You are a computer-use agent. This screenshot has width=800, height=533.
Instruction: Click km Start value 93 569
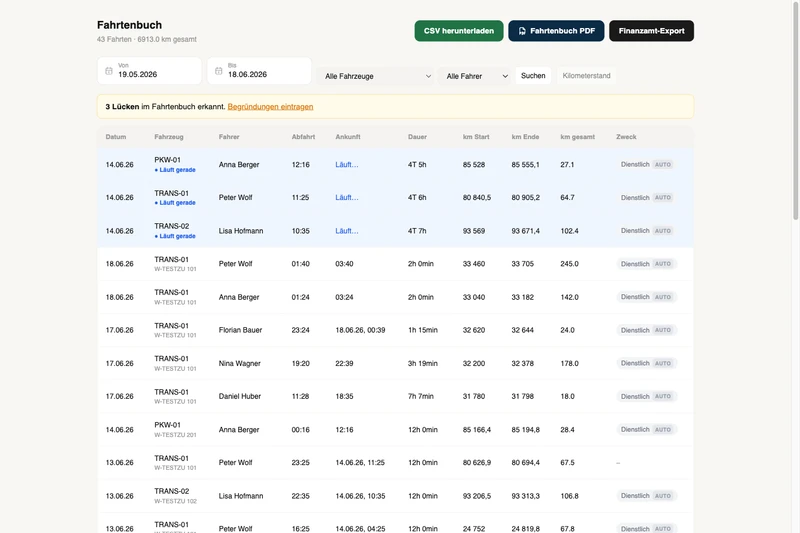point(474,231)
